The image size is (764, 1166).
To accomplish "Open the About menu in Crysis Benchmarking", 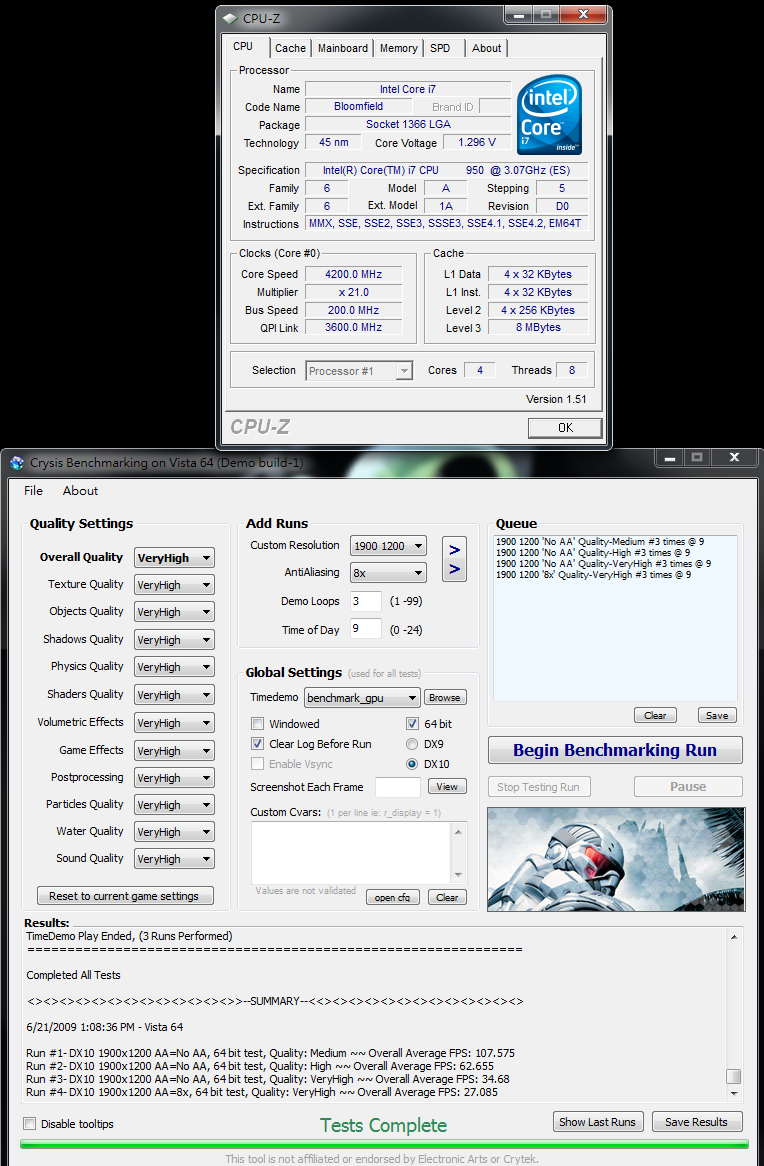I will pos(80,491).
